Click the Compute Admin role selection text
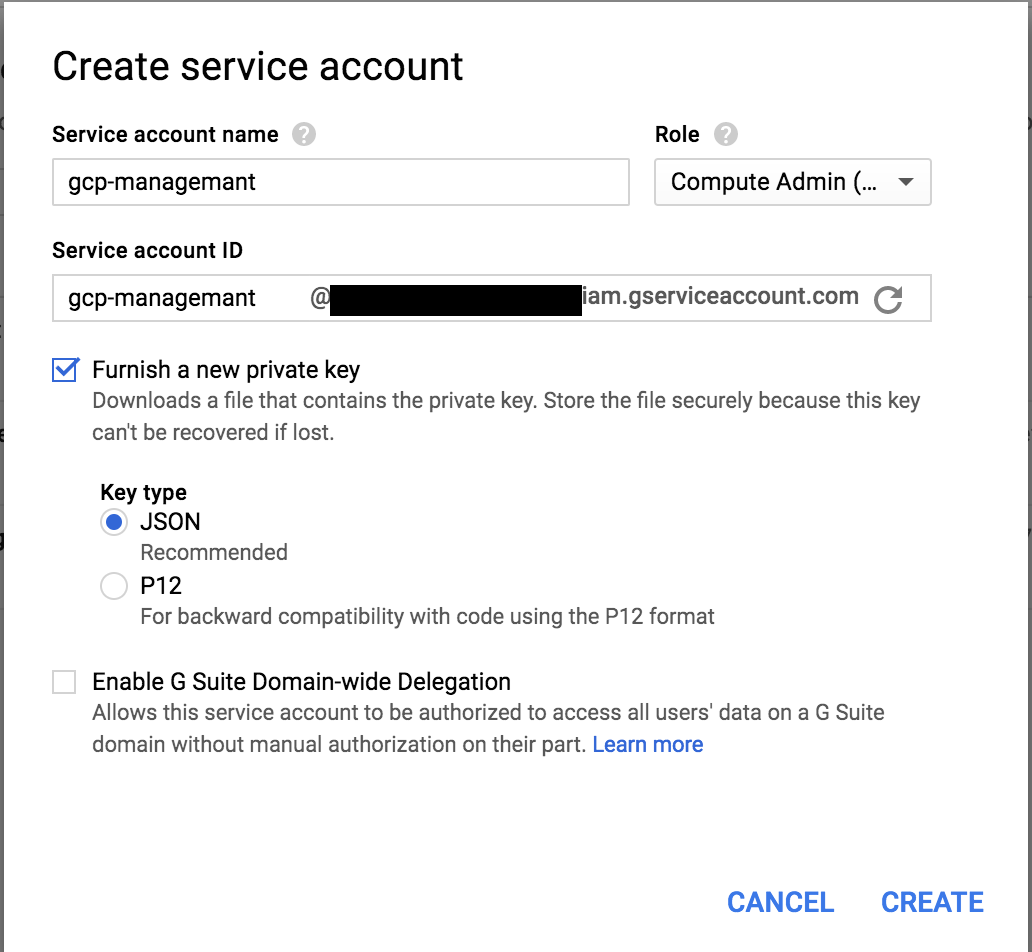 coord(772,182)
